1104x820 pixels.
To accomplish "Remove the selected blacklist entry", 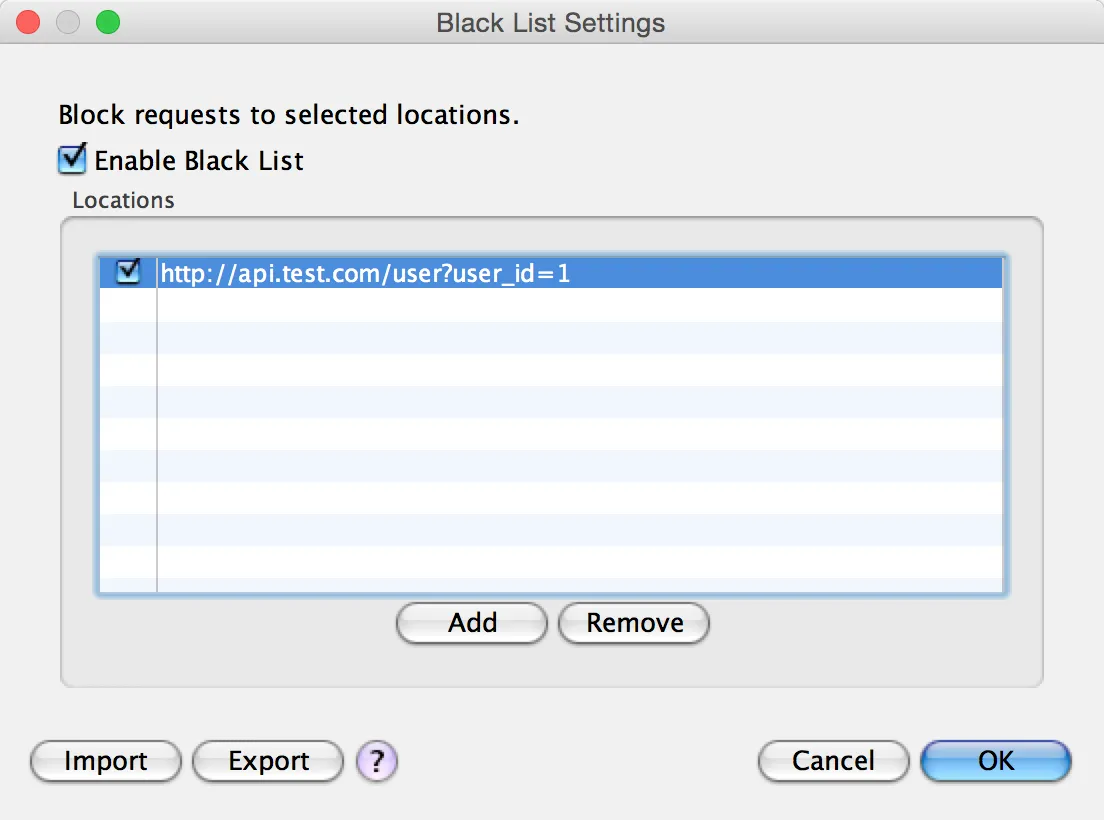I will pos(634,623).
